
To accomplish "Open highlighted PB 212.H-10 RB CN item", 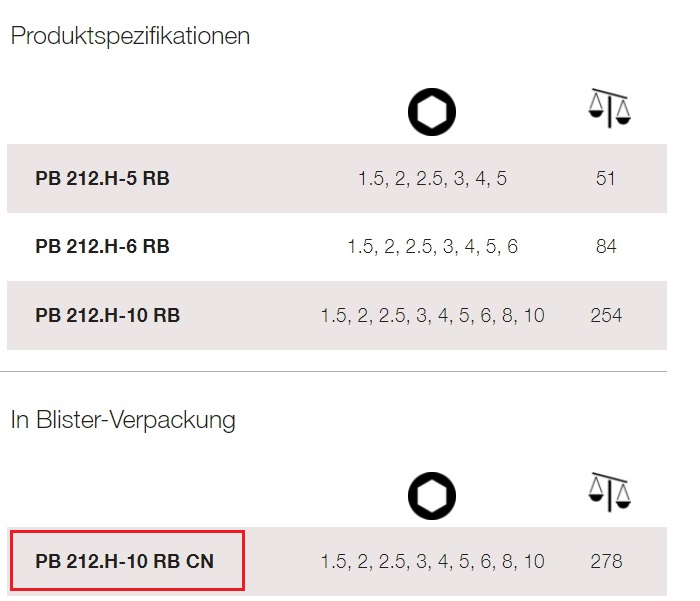I will click(125, 561).
